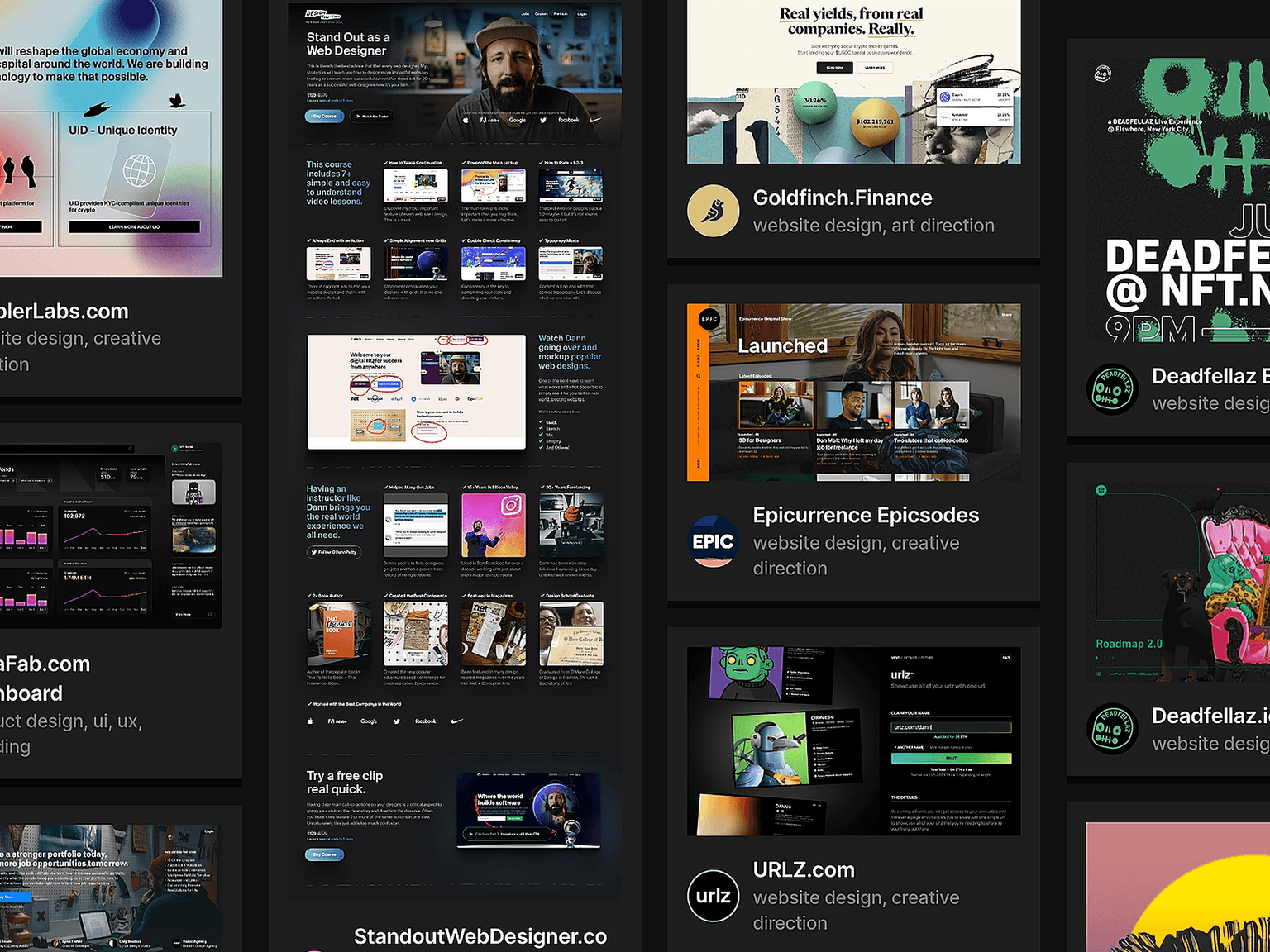Click the Goldfinch bird logo
Image resolution: width=1270 pixels, height=952 pixels.
713,211
